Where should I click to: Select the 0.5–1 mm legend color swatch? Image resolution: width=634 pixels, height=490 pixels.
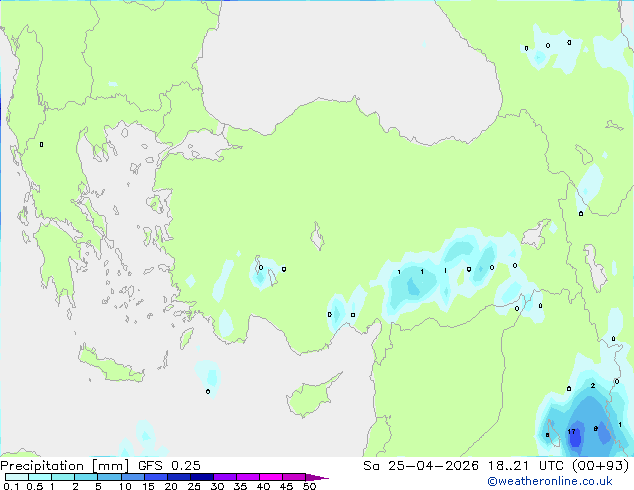pos(40,477)
